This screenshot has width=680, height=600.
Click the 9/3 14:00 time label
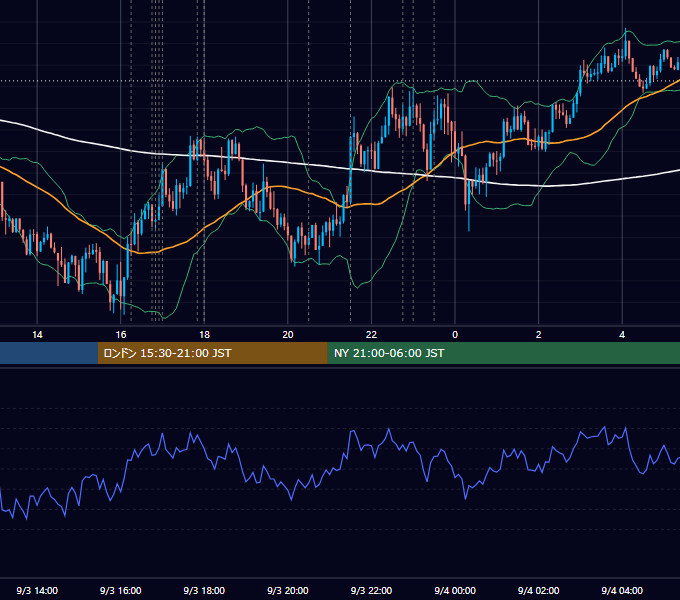tap(37, 591)
